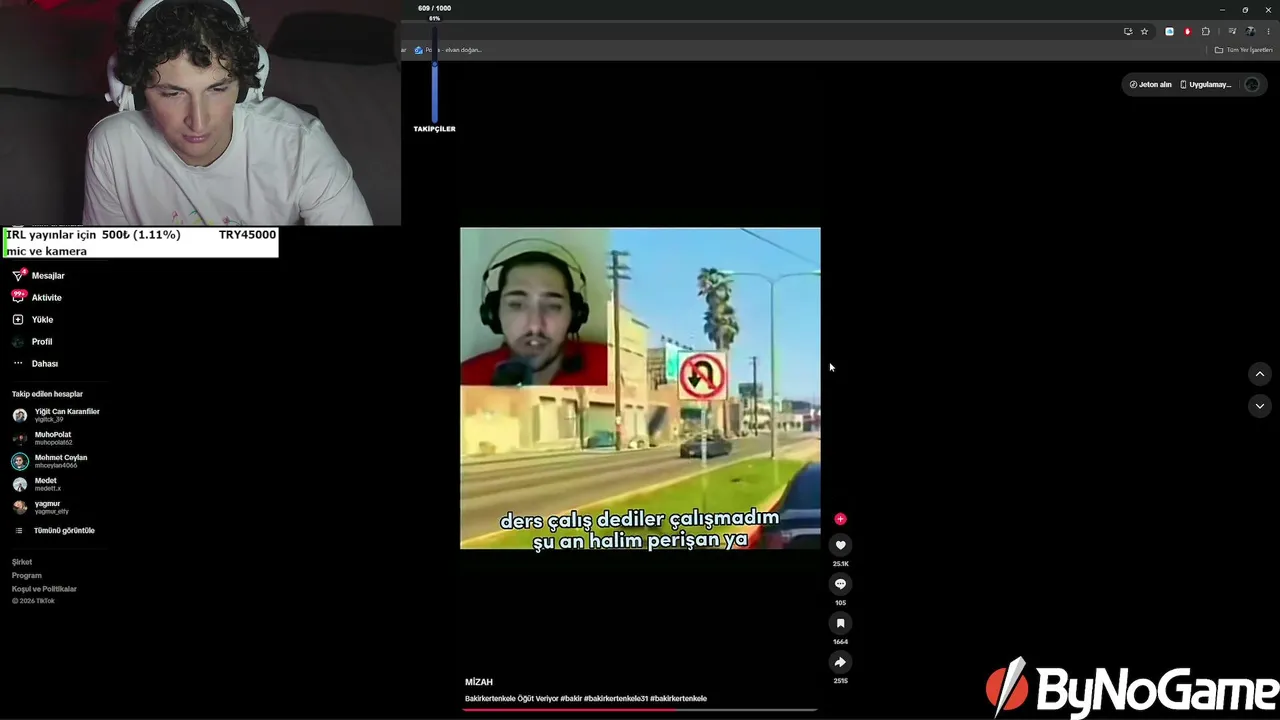1280x720 pixels.
Task: Expand the Koşul ve Politikalar footer section
Action: point(44,589)
